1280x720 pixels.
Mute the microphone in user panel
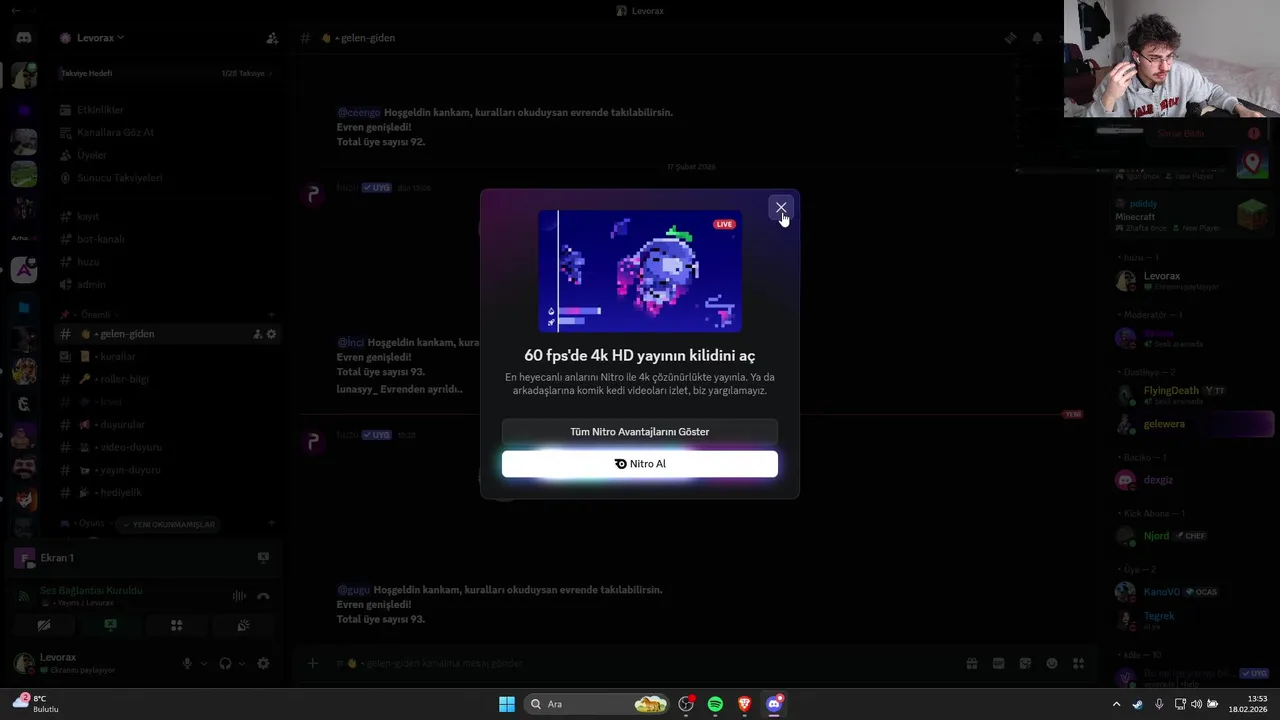click(187, 663)
